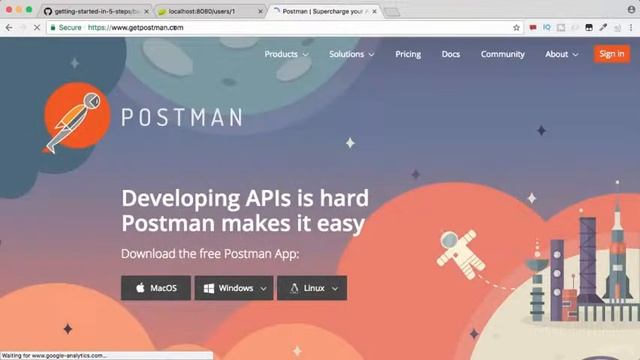
Task: Click the eyedropper extension icon
Action: 603,27
